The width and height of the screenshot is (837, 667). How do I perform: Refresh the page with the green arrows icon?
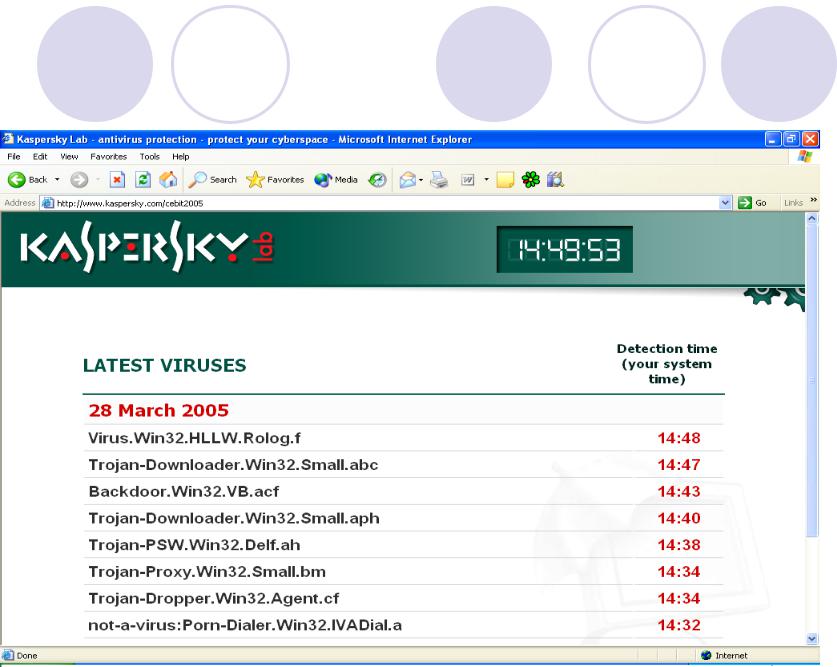point(143,180)
